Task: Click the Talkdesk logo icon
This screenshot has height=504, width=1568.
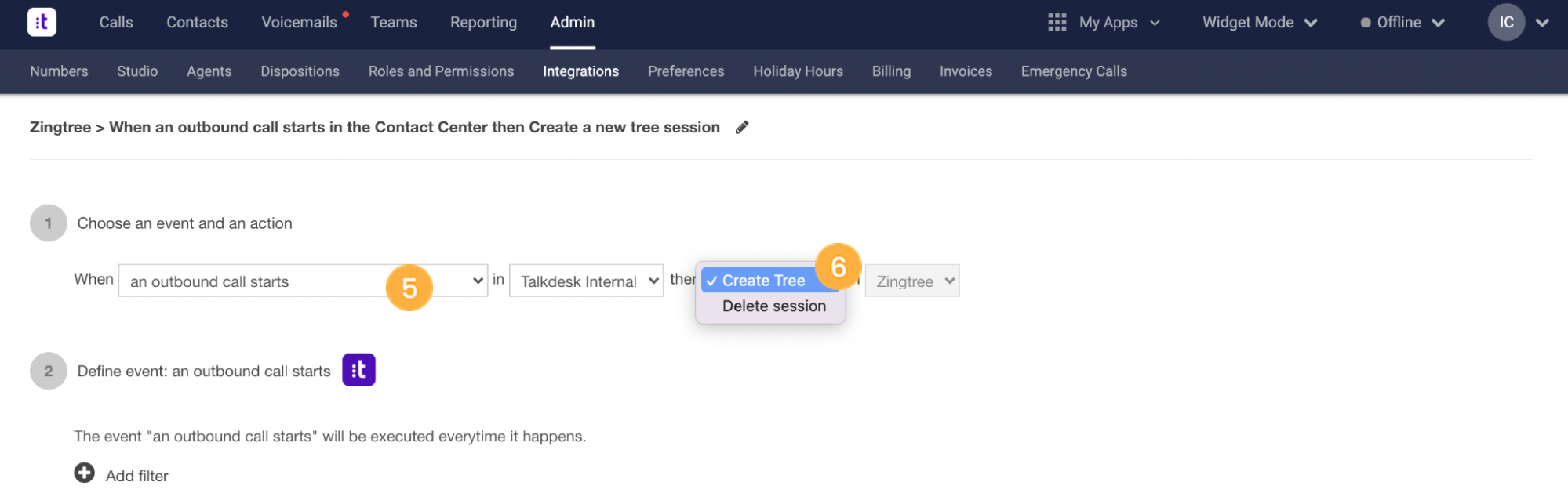Action: click(42, 22)
